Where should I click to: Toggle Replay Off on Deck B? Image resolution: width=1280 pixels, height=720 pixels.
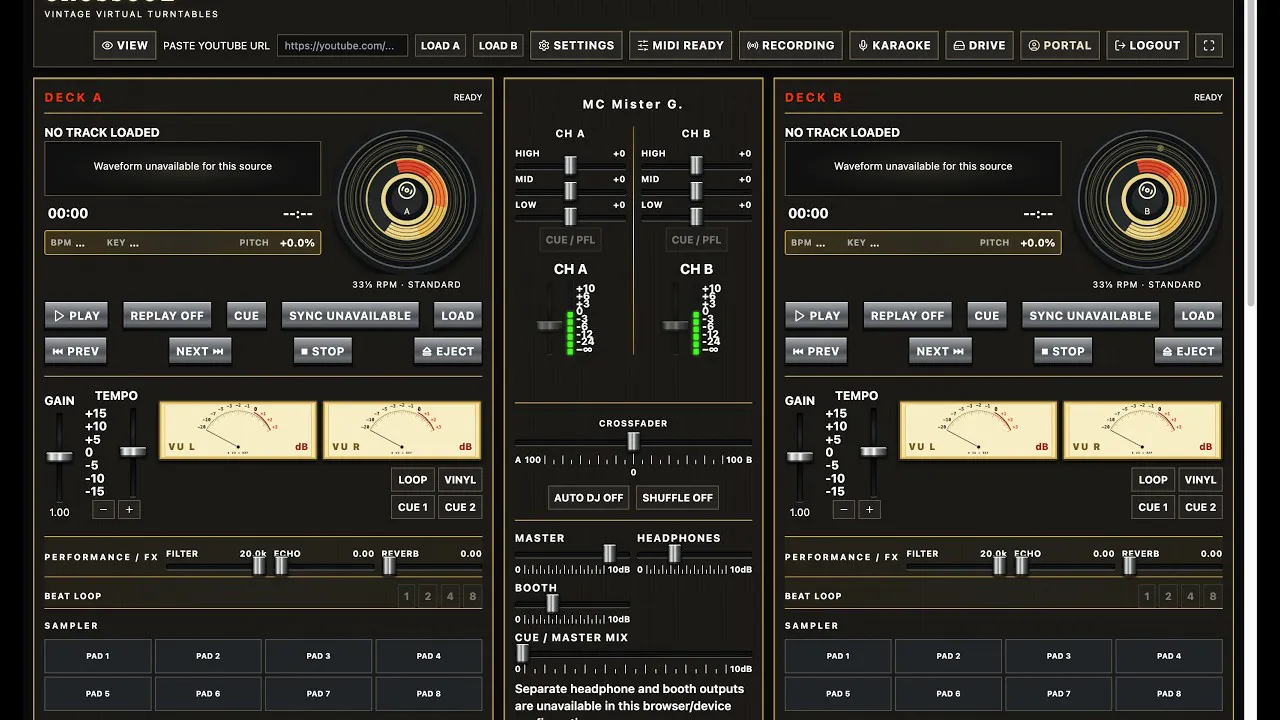pyautogui.click(x=907, y=315)
